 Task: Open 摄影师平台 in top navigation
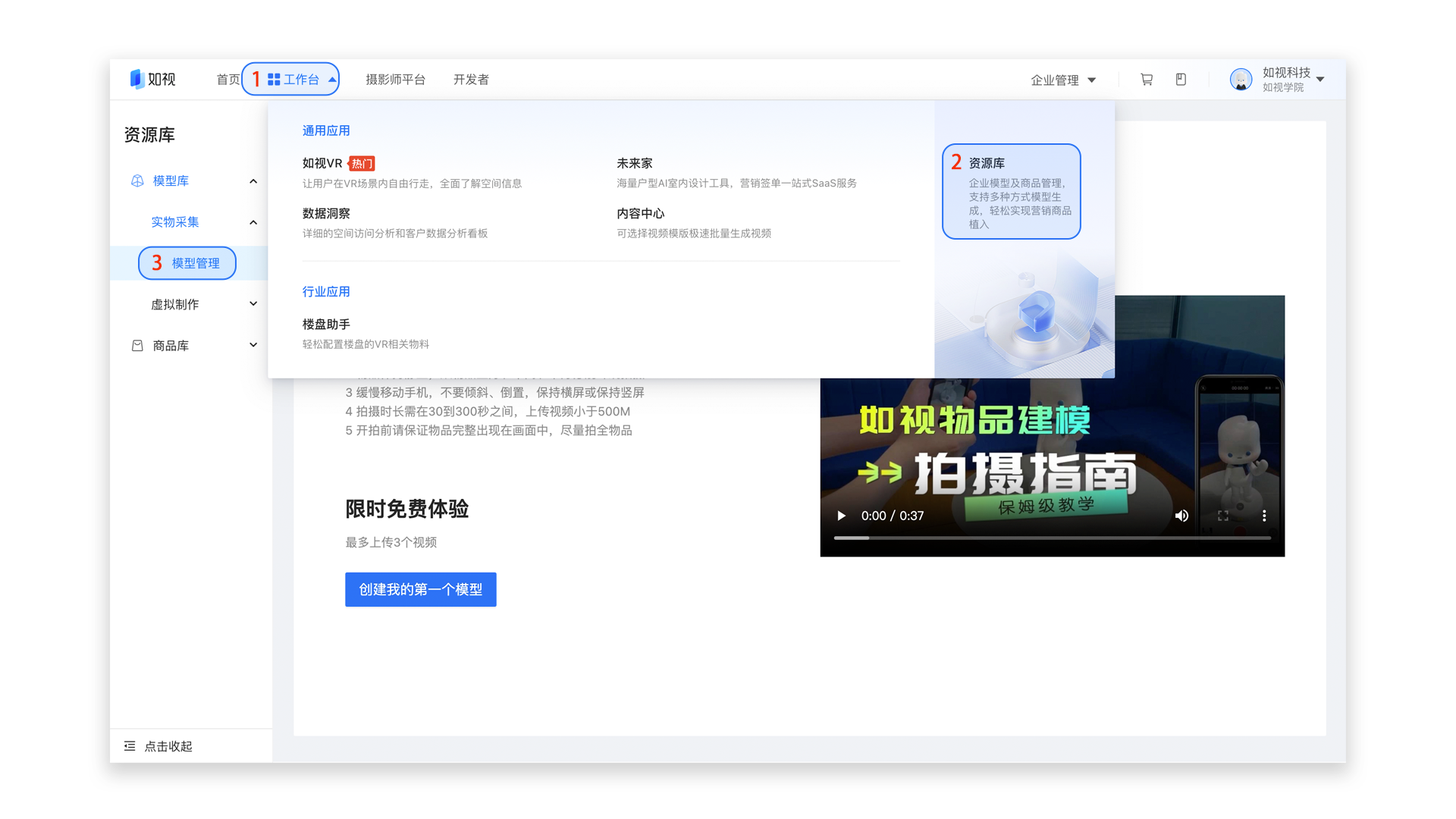click(x=396, y=80)
